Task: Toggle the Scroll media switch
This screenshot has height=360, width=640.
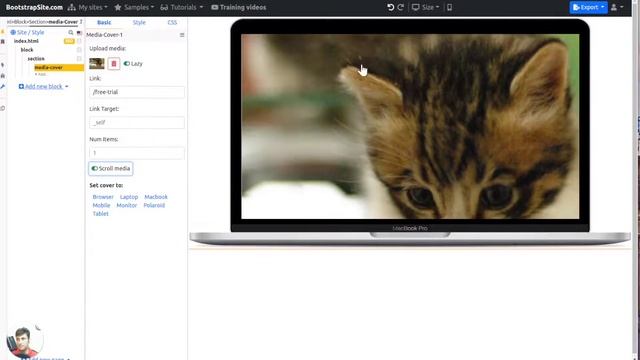Action: [94, 169]
